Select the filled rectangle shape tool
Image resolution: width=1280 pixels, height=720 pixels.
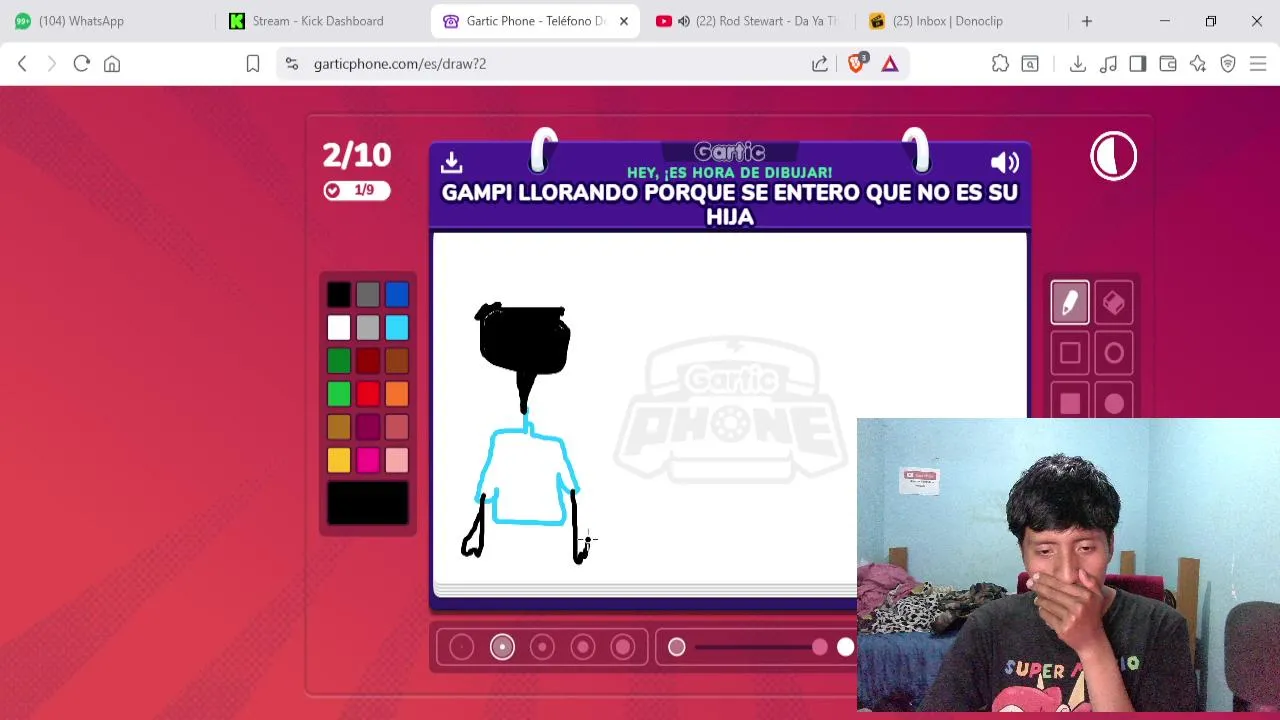tap(1069, 402)
